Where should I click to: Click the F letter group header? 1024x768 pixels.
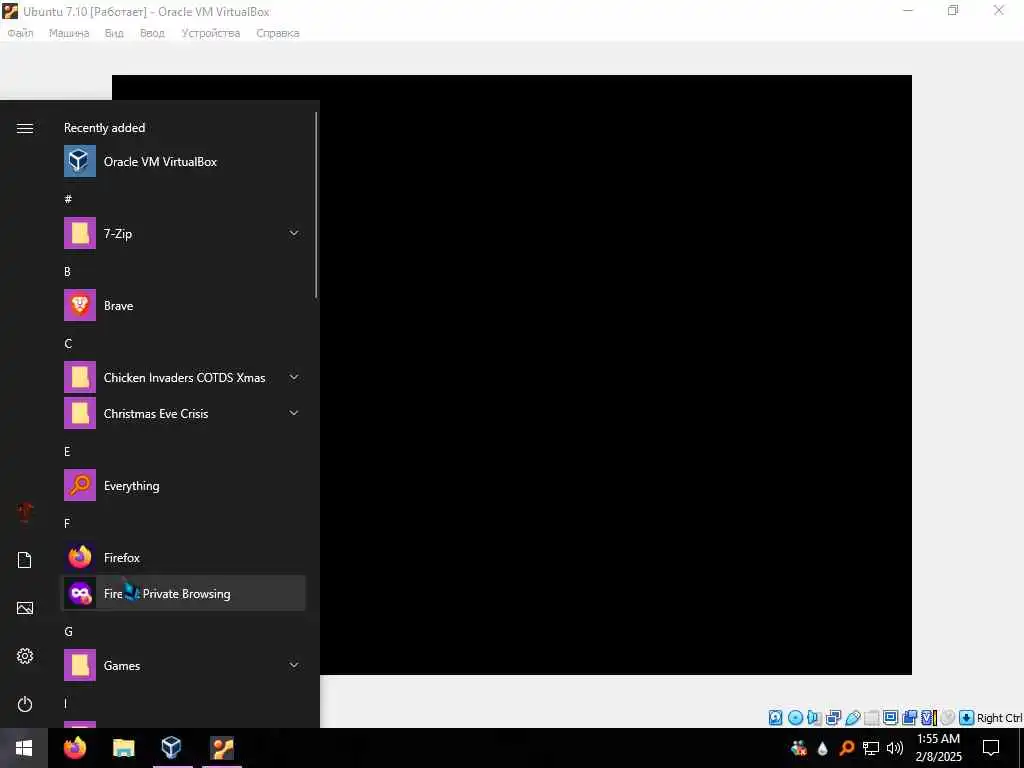coord(67,523)
